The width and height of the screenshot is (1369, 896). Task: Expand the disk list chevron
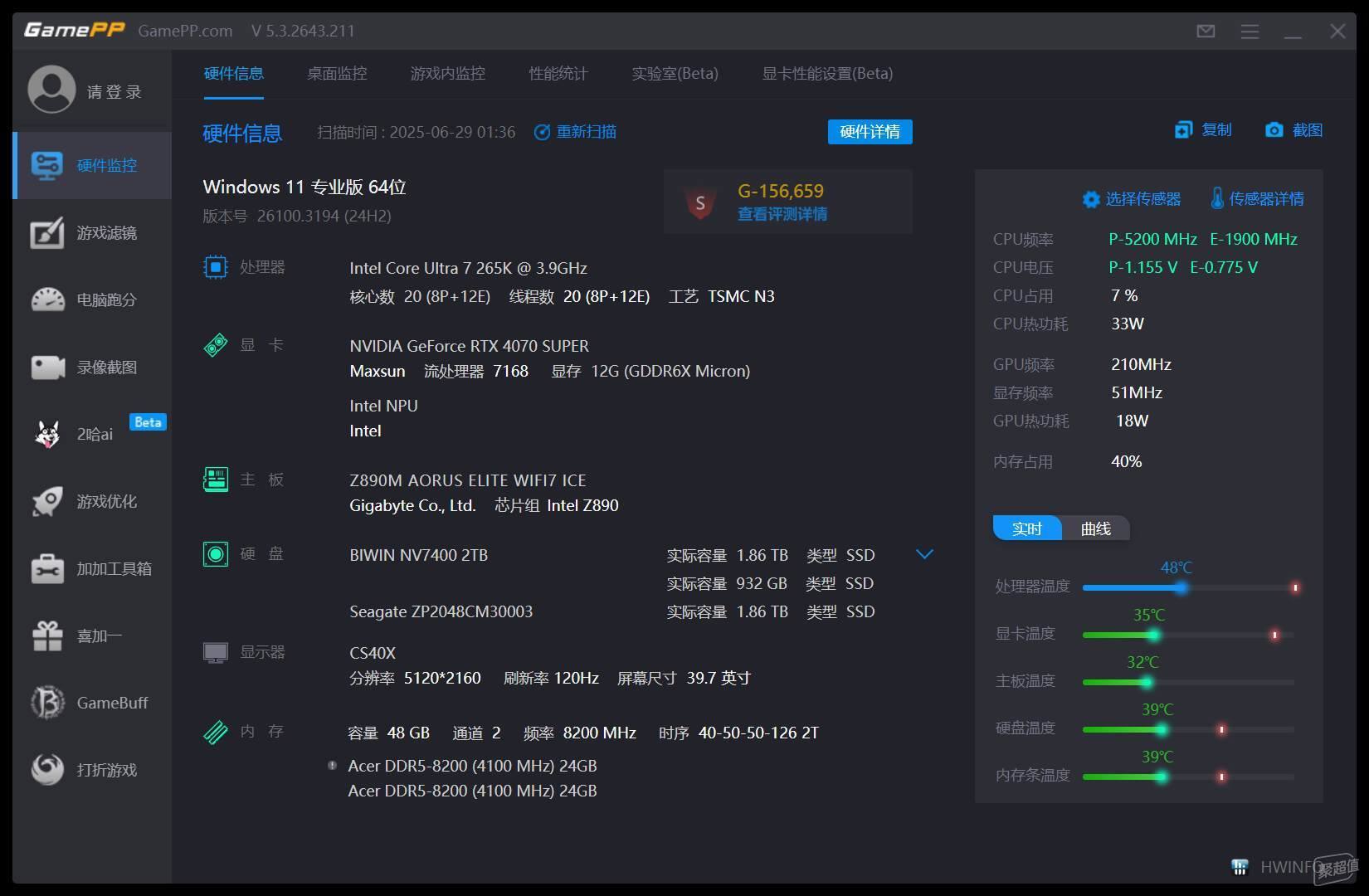[924, 554]
